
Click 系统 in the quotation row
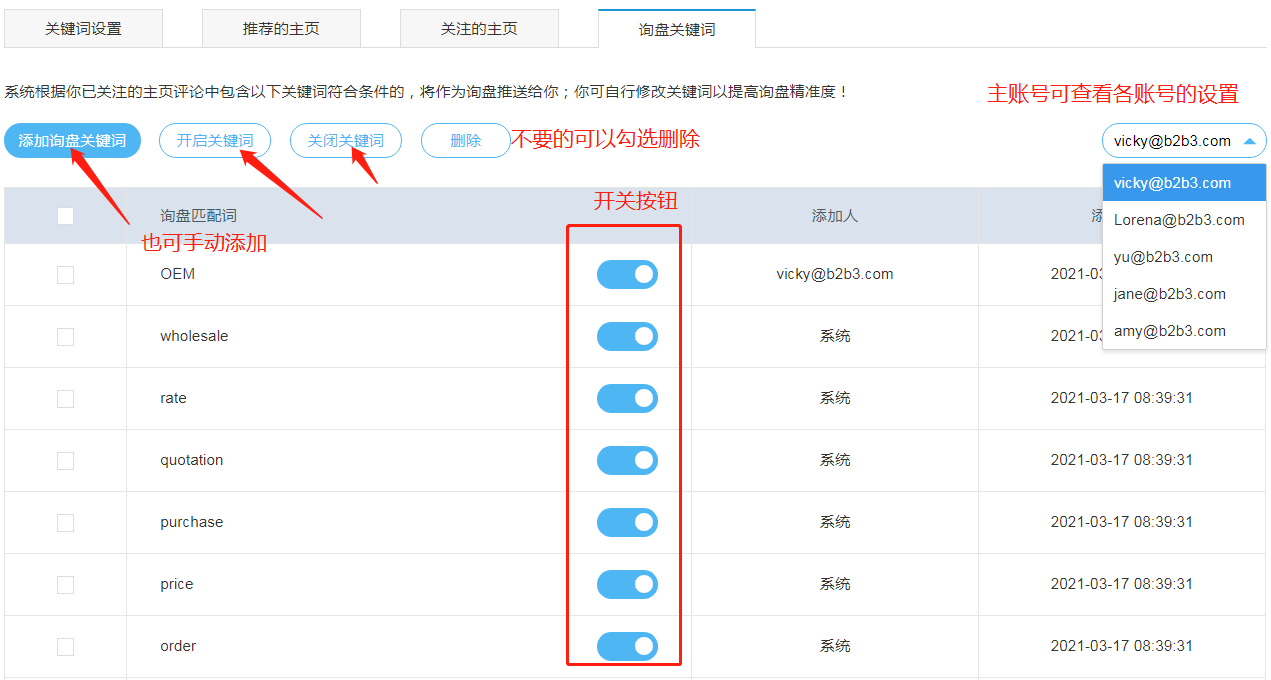pos(835,460)
